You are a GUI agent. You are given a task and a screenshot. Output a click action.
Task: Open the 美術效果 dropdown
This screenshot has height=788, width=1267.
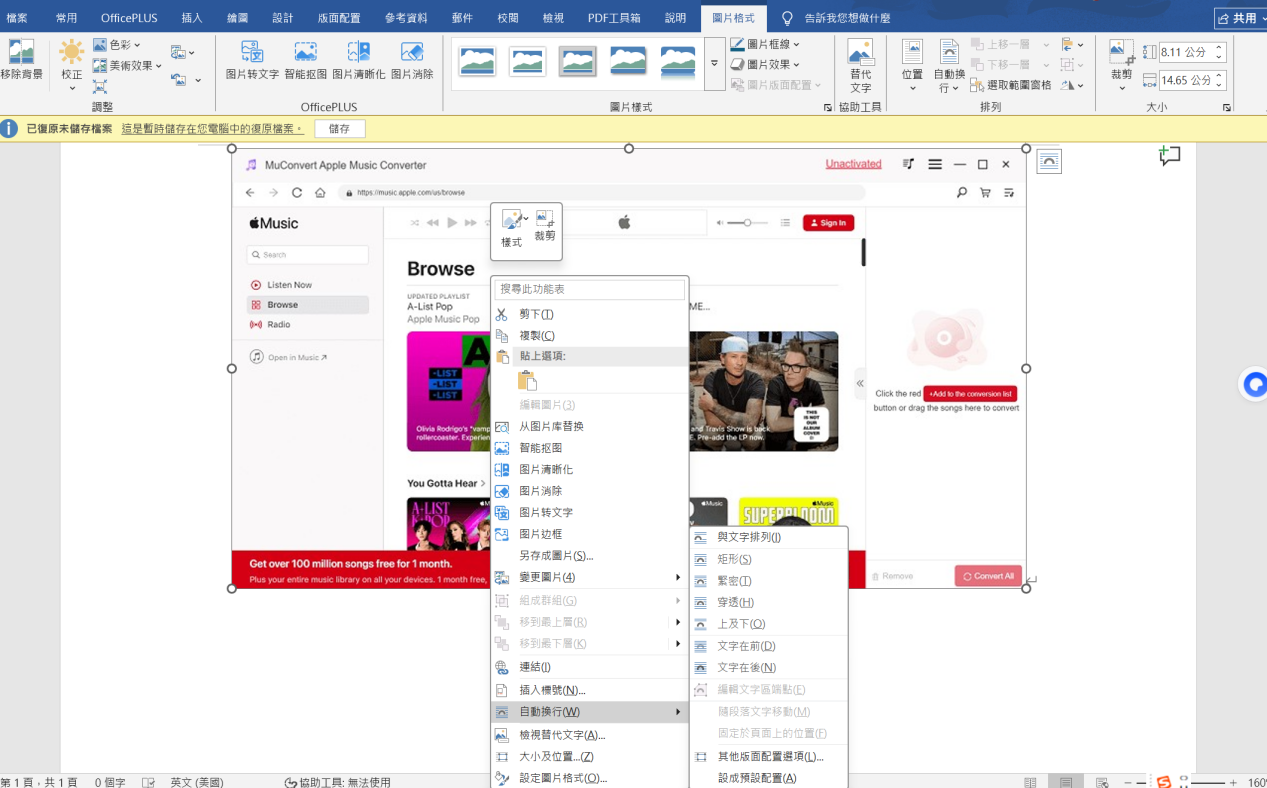pos(127,66)
